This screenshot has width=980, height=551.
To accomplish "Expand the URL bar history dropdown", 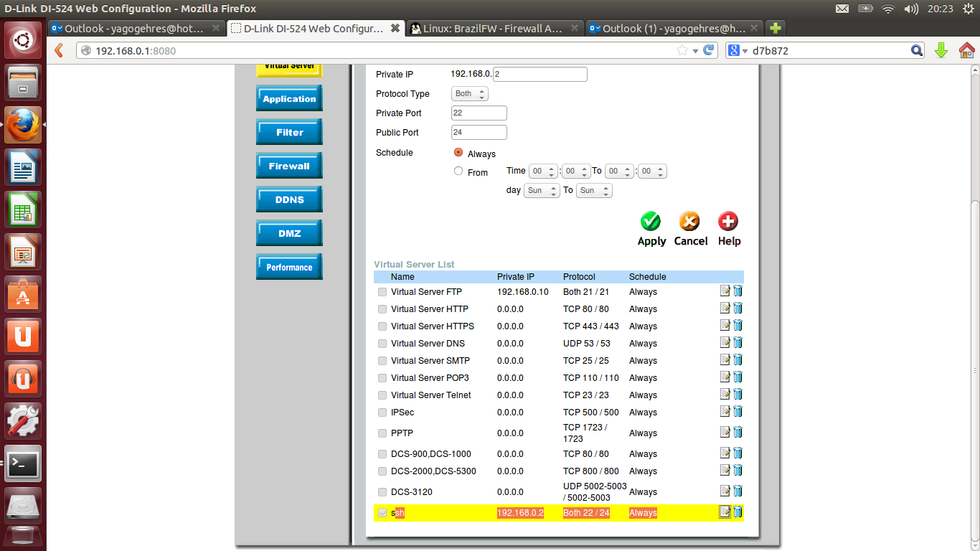I will pos(695,51).
